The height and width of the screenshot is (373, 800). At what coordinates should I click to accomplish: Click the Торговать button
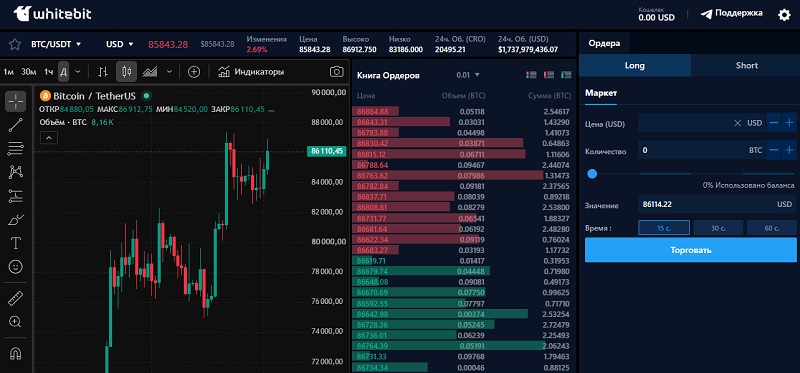pos(690,250)
